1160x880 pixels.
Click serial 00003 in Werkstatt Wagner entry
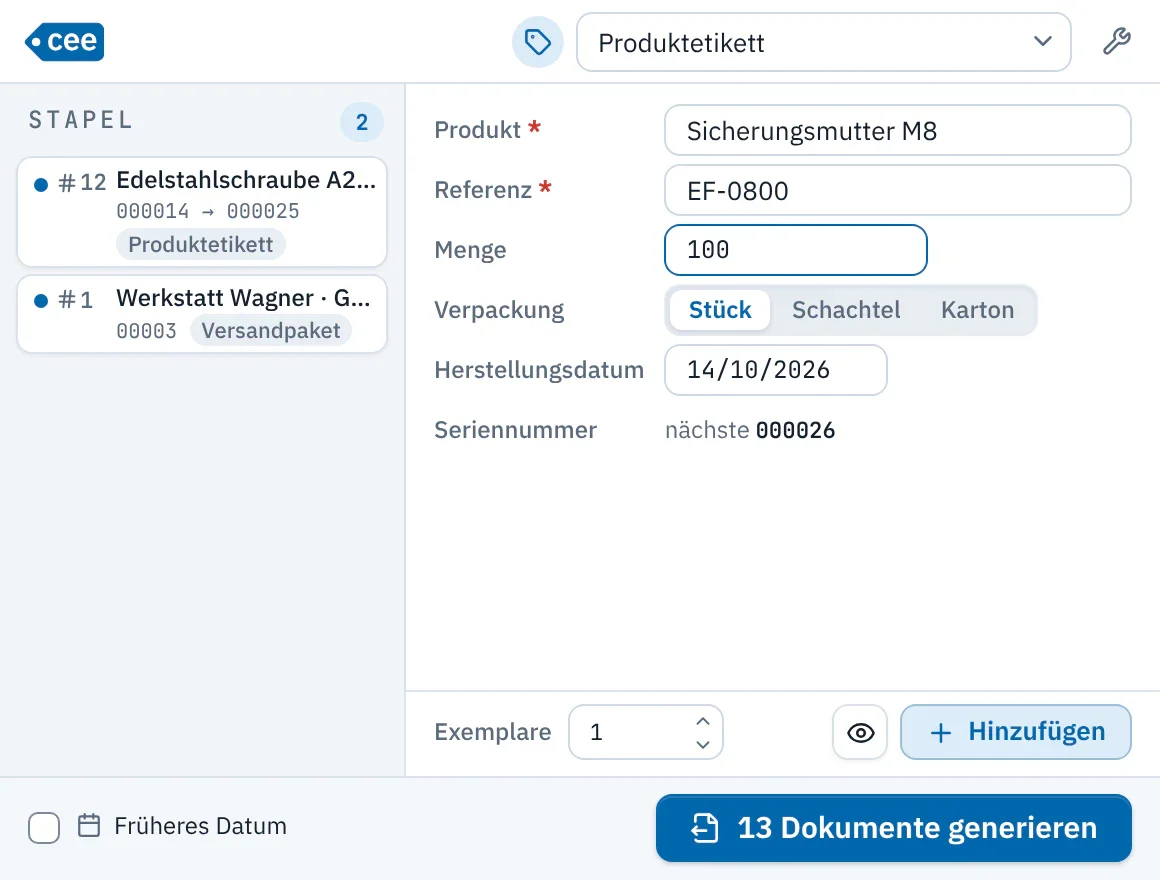click(146, 331)
